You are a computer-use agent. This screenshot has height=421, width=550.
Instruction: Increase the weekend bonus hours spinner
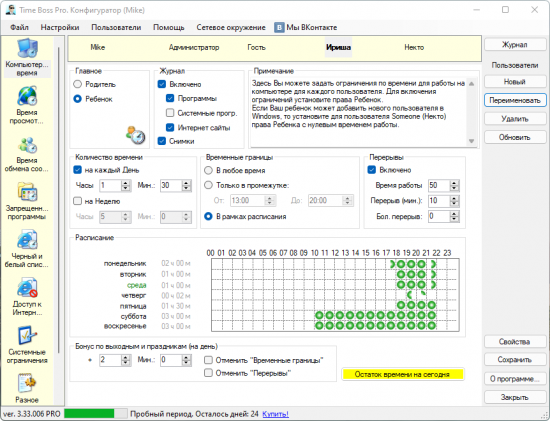[x=126, y=357]
